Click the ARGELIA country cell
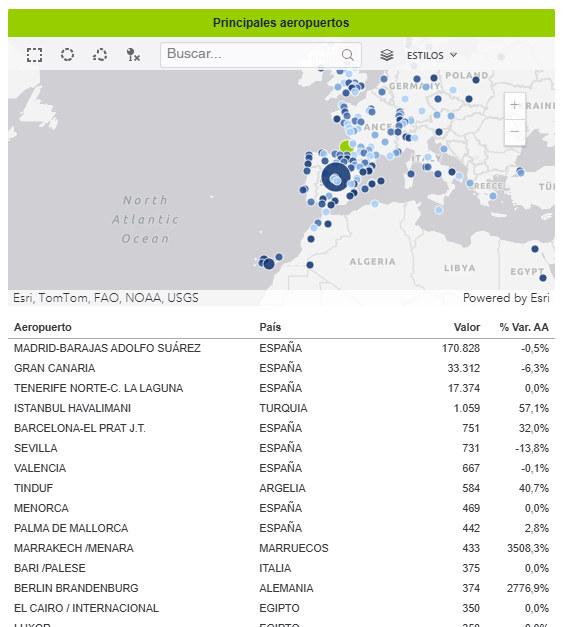 pos(282,488)
